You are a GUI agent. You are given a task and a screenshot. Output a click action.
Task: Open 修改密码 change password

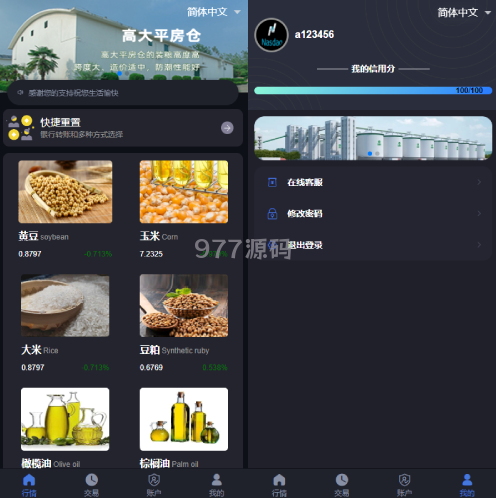(x=373, y=214)
